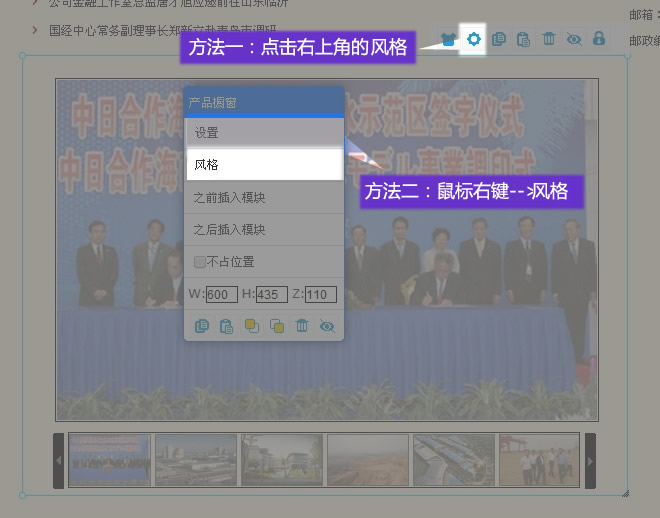Image resolution: width=660 pixels, height=518 pixels.
Task: Click the lock icon in top toolbar
Action: (599, 40)
